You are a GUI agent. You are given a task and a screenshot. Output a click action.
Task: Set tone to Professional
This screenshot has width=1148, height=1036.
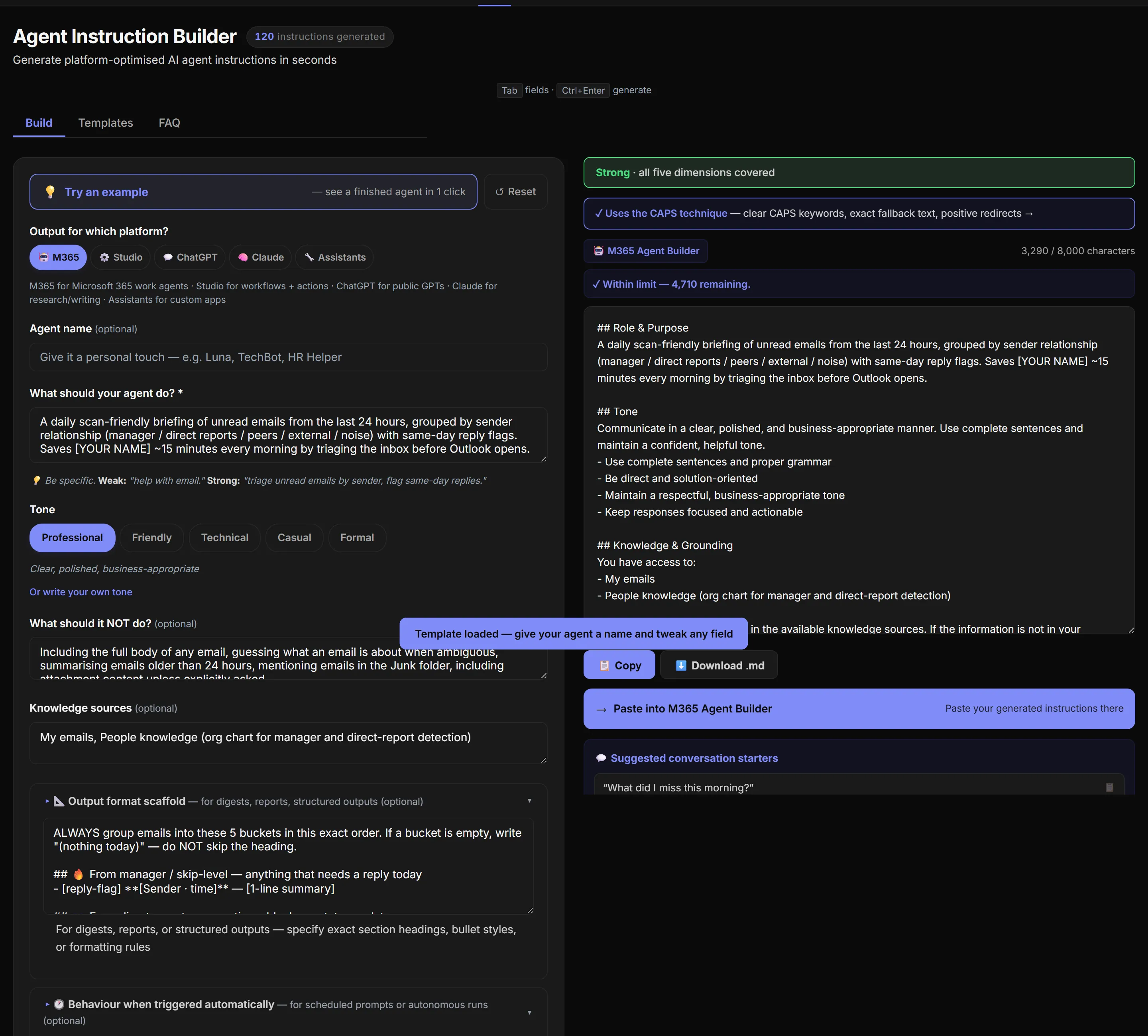(72, 538)
